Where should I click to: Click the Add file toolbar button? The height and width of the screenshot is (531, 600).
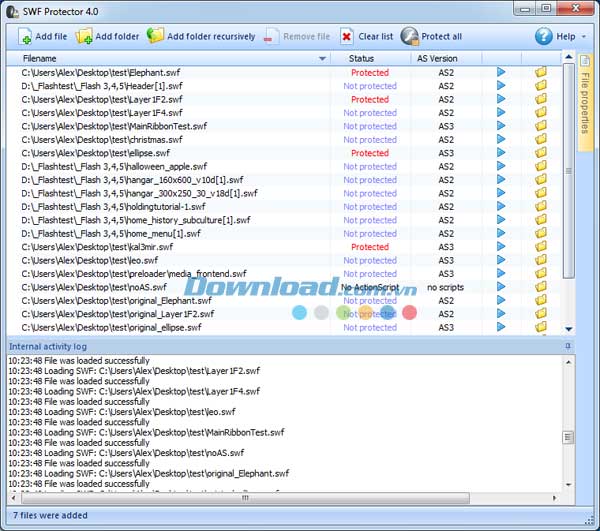click(x=42, y=37)
